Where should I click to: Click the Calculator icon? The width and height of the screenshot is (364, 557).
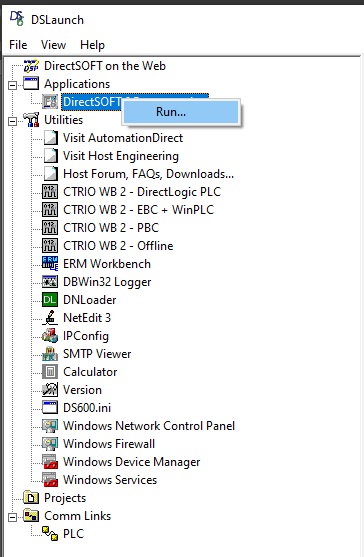coord(50,372)
